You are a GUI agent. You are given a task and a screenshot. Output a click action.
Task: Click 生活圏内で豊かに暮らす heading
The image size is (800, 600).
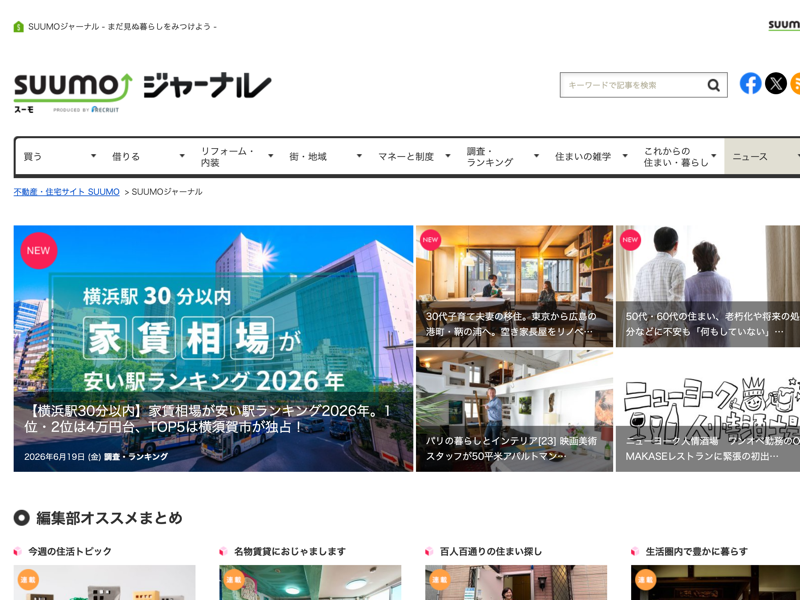(x=696, y=552)
